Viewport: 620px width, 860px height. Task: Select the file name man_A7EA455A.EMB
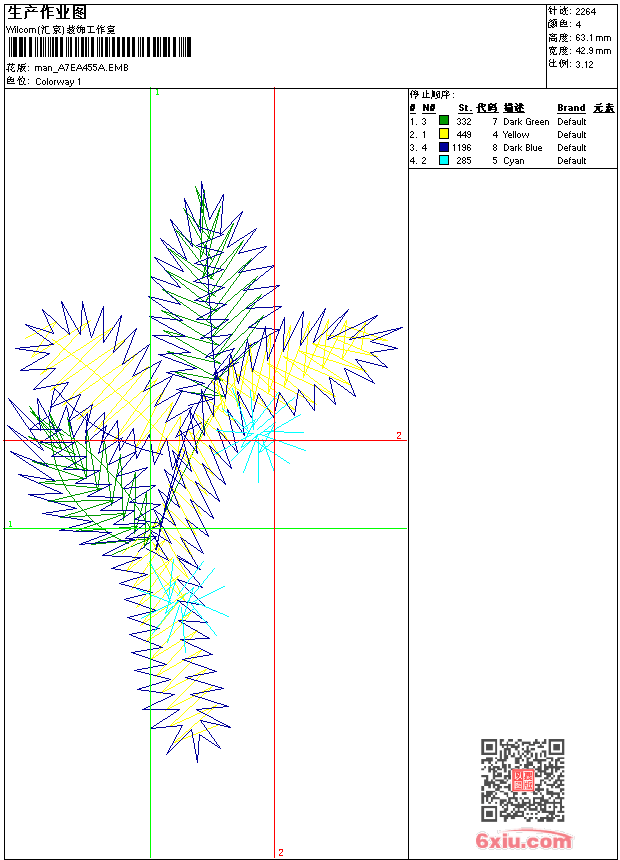point(81,67)
